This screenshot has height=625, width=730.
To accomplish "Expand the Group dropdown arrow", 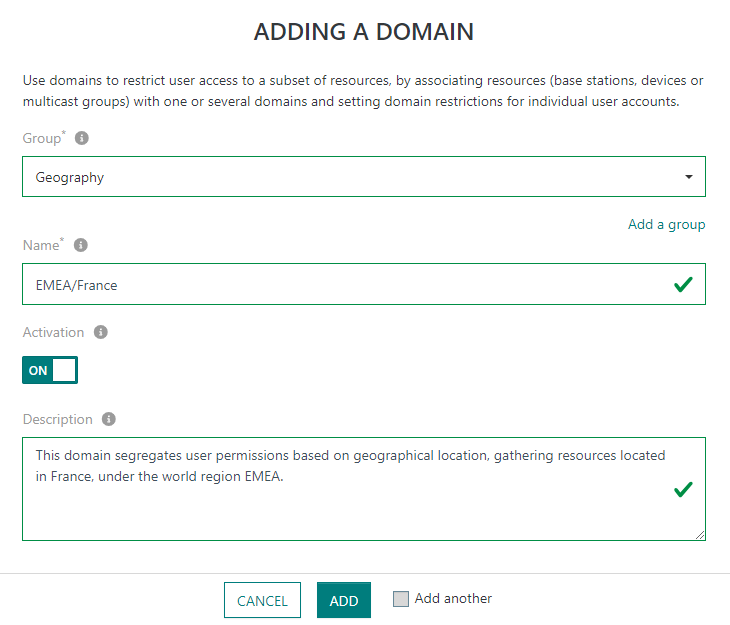I will tap(688, 177).
